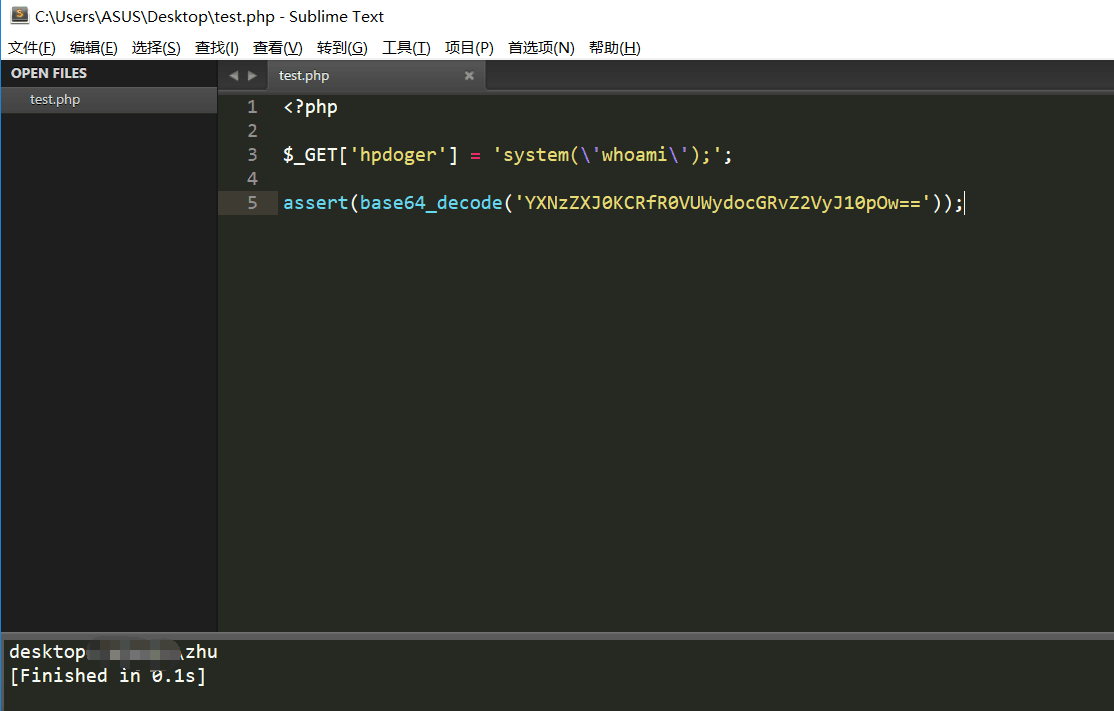Open the 文件(F) menu
This screenshot has width=1114, height=711.
pyautogui.click(x=31, y=48)
